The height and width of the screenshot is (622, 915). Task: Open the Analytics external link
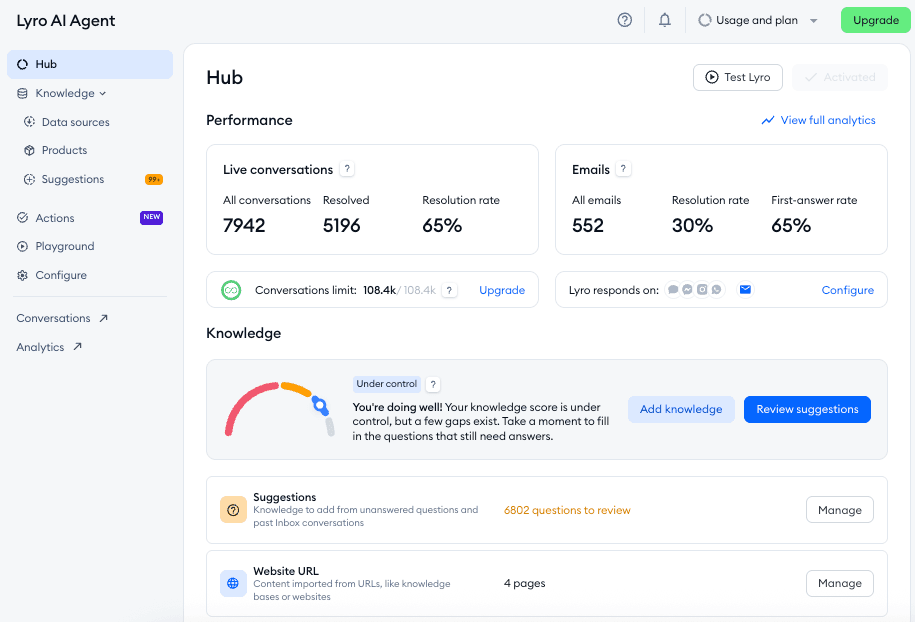tap(40, 347)
